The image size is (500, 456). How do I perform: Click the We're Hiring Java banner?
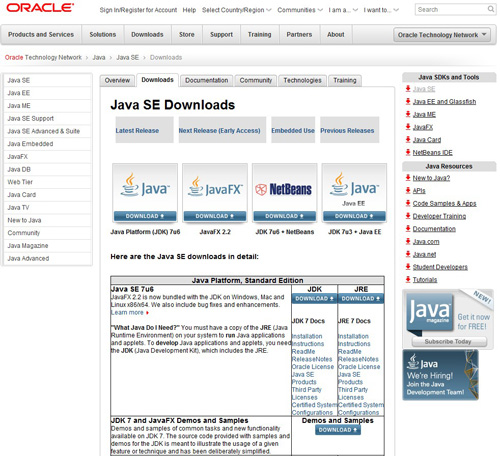pos(441,375)
